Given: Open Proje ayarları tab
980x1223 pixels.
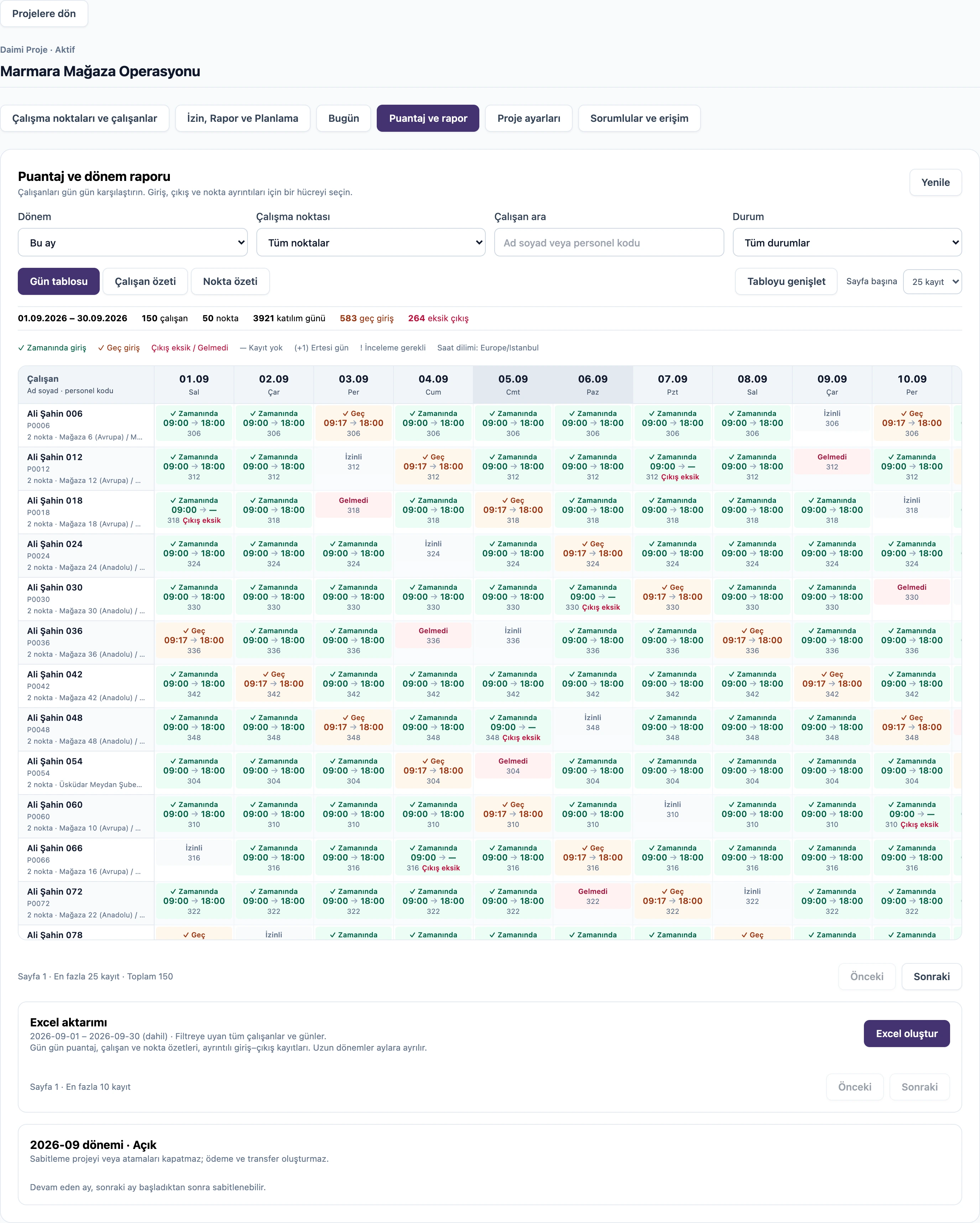Looking at the screenshot, I should point(528,118).
